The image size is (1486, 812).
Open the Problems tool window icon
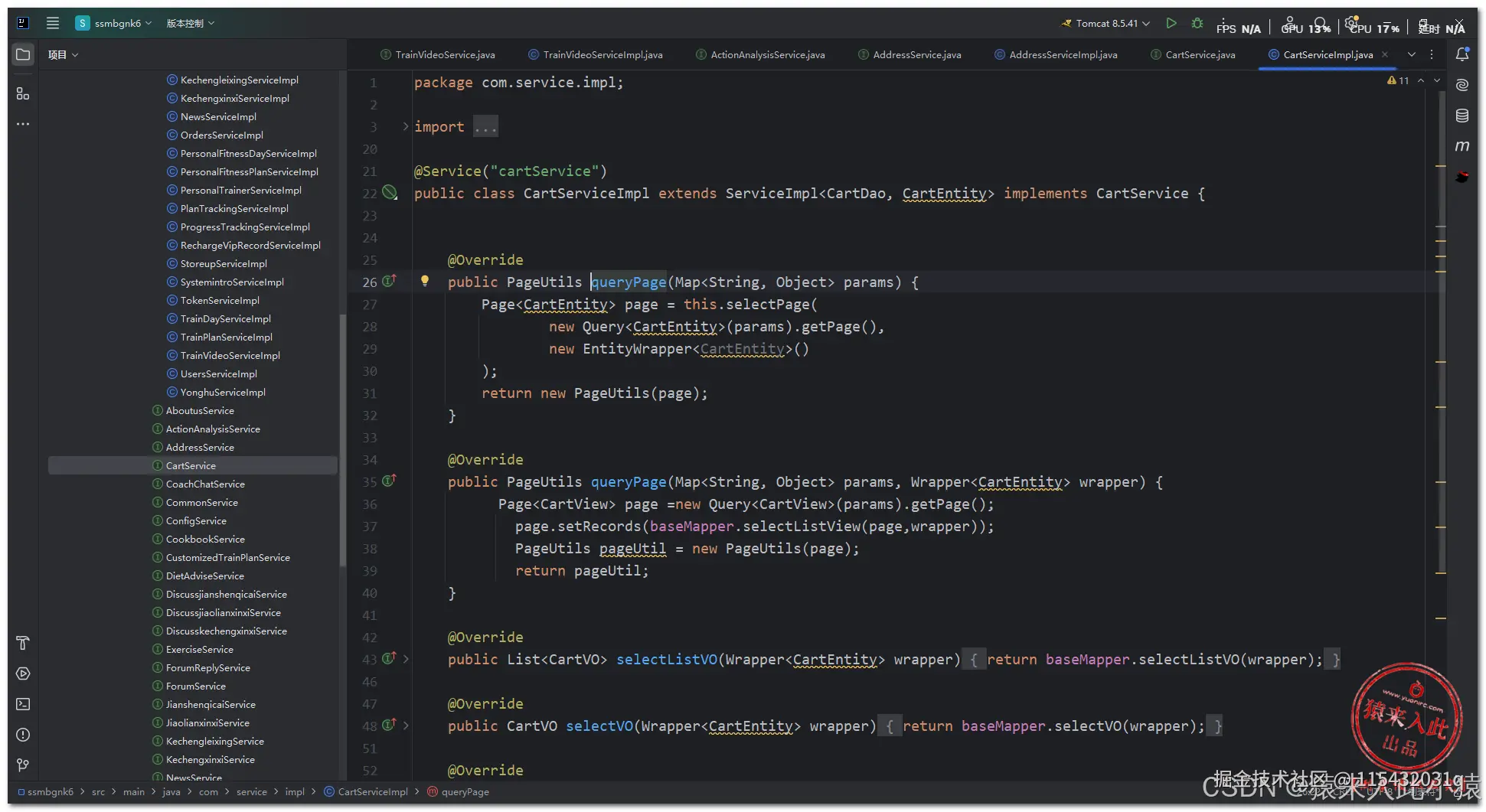[x=23, y=735]
